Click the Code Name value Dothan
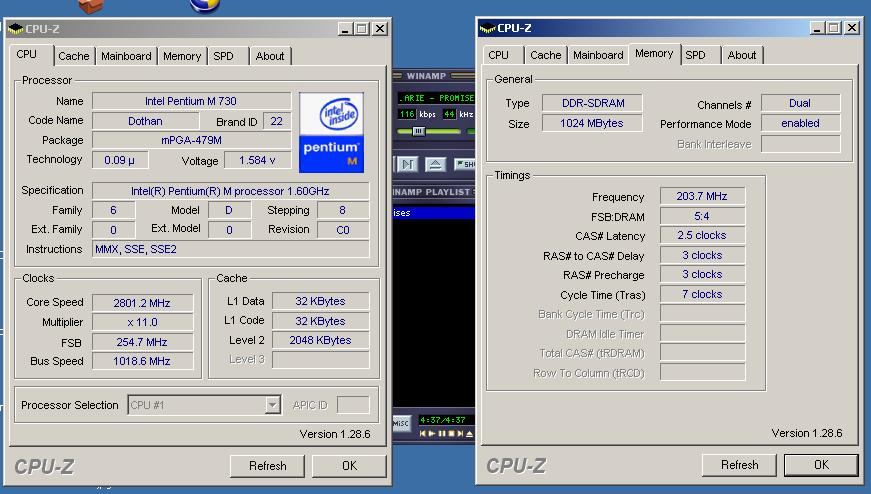871x494 pixels. pos(146,121)
